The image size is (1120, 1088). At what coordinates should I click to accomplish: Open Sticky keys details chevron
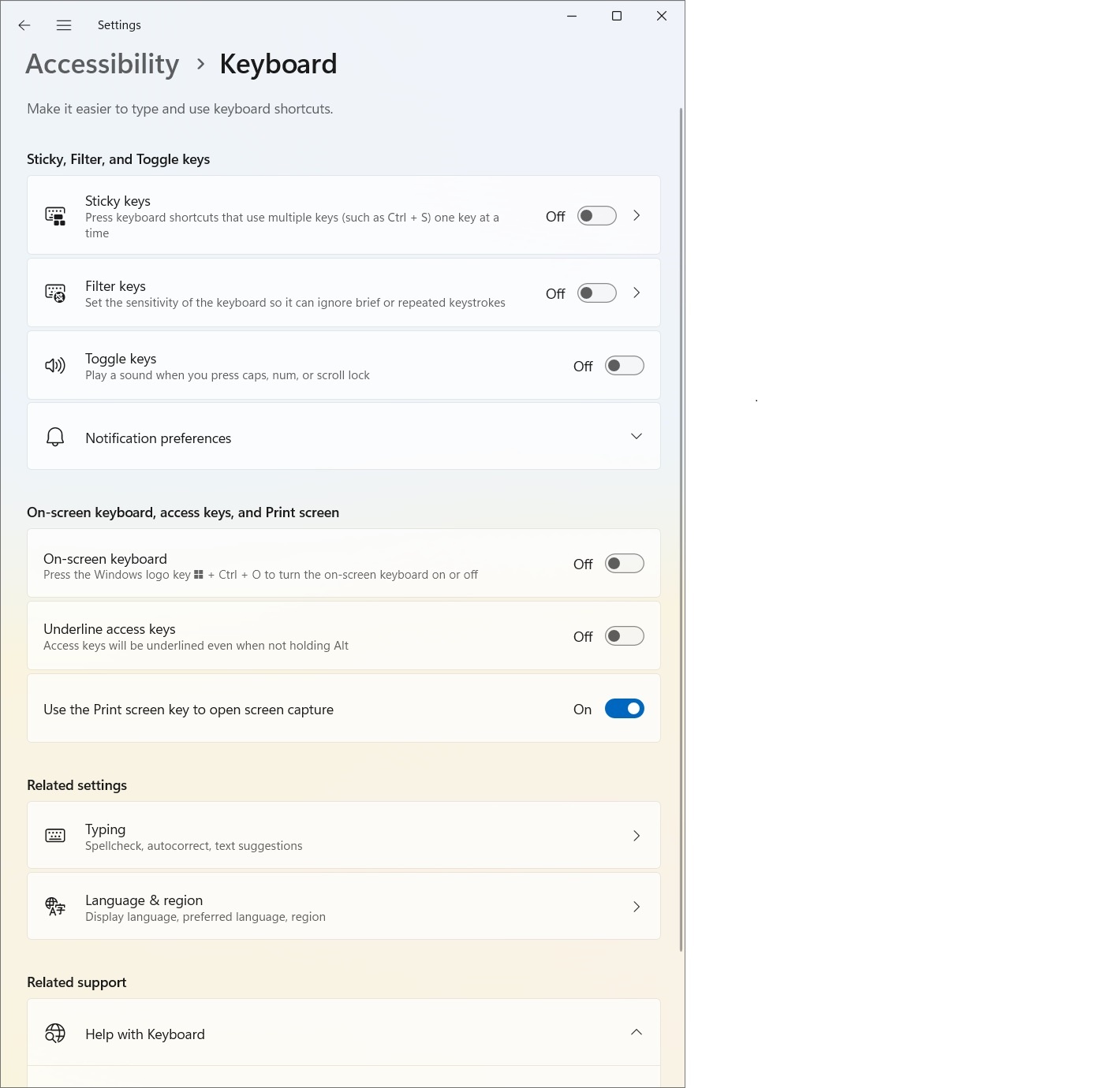coord(637,215)
